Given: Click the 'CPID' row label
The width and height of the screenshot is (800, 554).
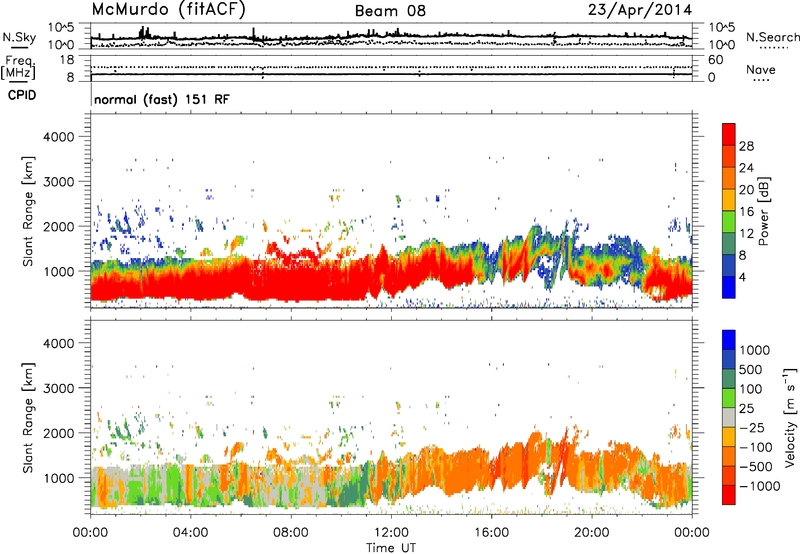Looking at the screenshot, I should point(22,95).
